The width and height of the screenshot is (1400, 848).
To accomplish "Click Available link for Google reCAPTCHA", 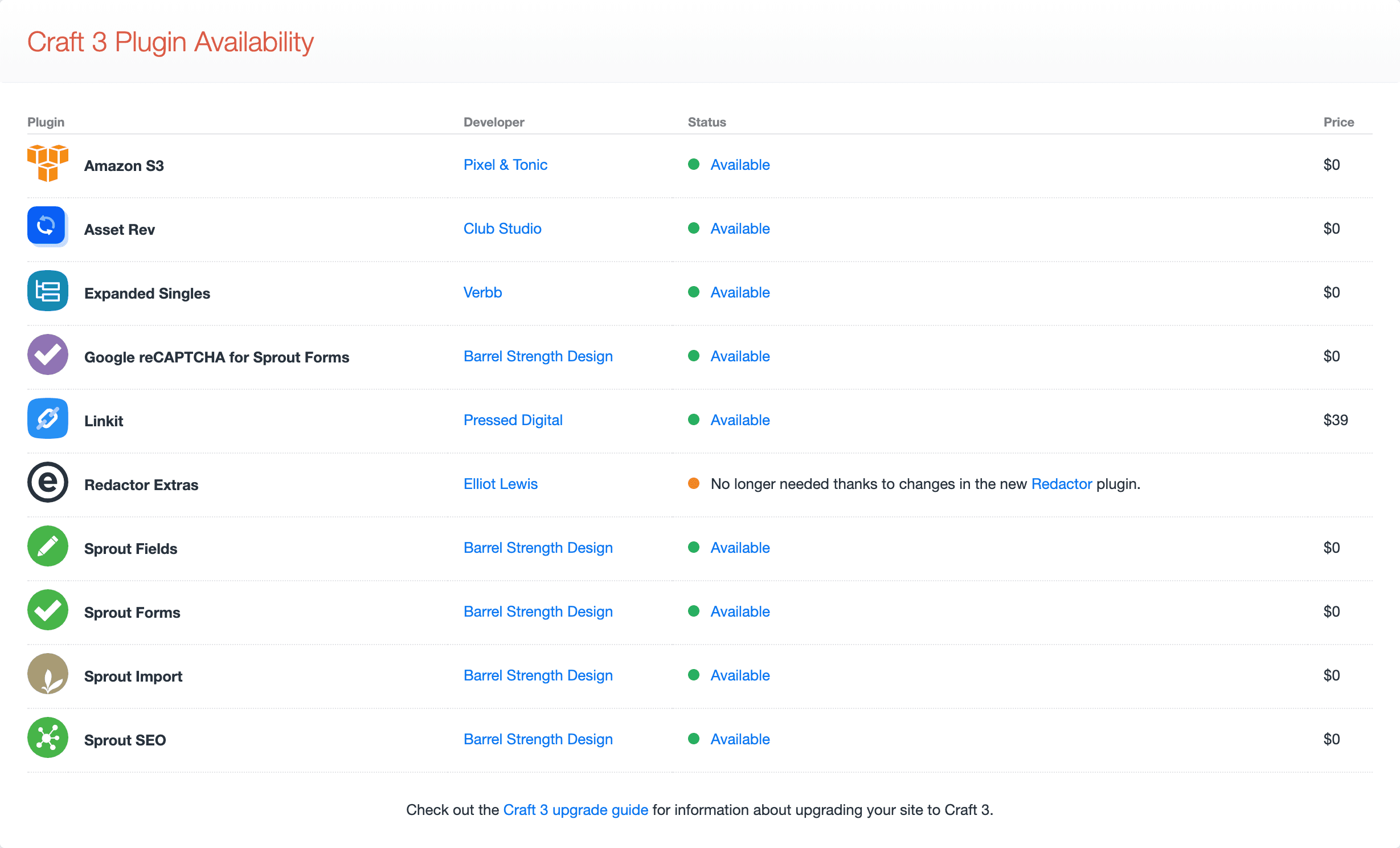I will [x=740, y=356].
